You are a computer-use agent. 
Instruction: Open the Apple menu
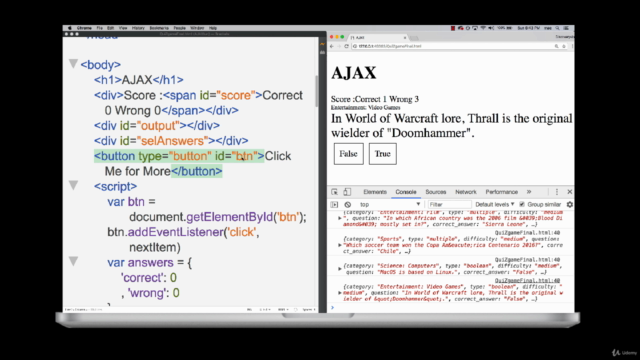pyautogui.click(x=69, y=28)
